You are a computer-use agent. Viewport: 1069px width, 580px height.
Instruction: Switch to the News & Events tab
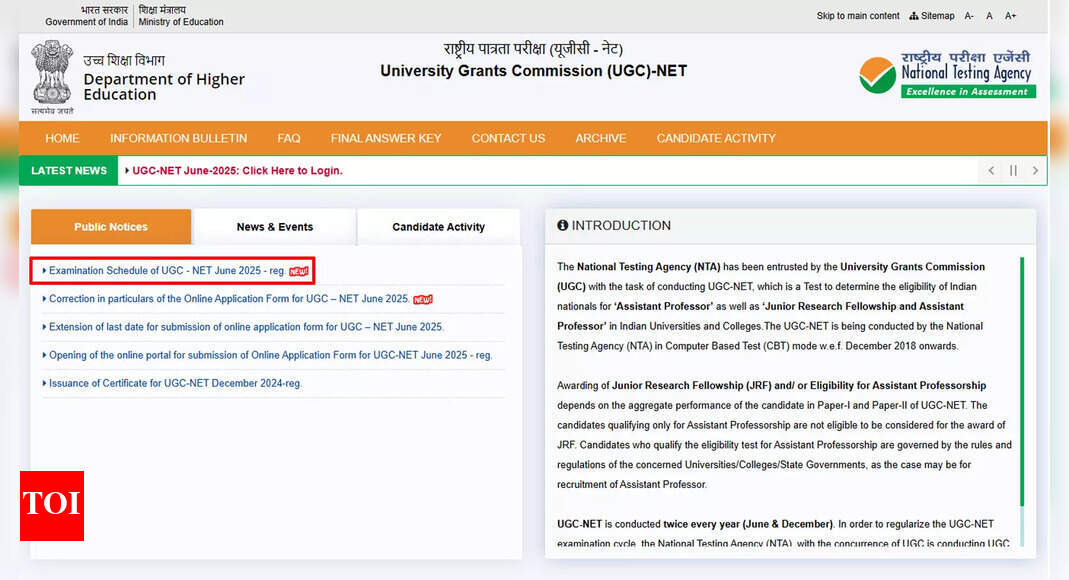[x=274, y=227]
